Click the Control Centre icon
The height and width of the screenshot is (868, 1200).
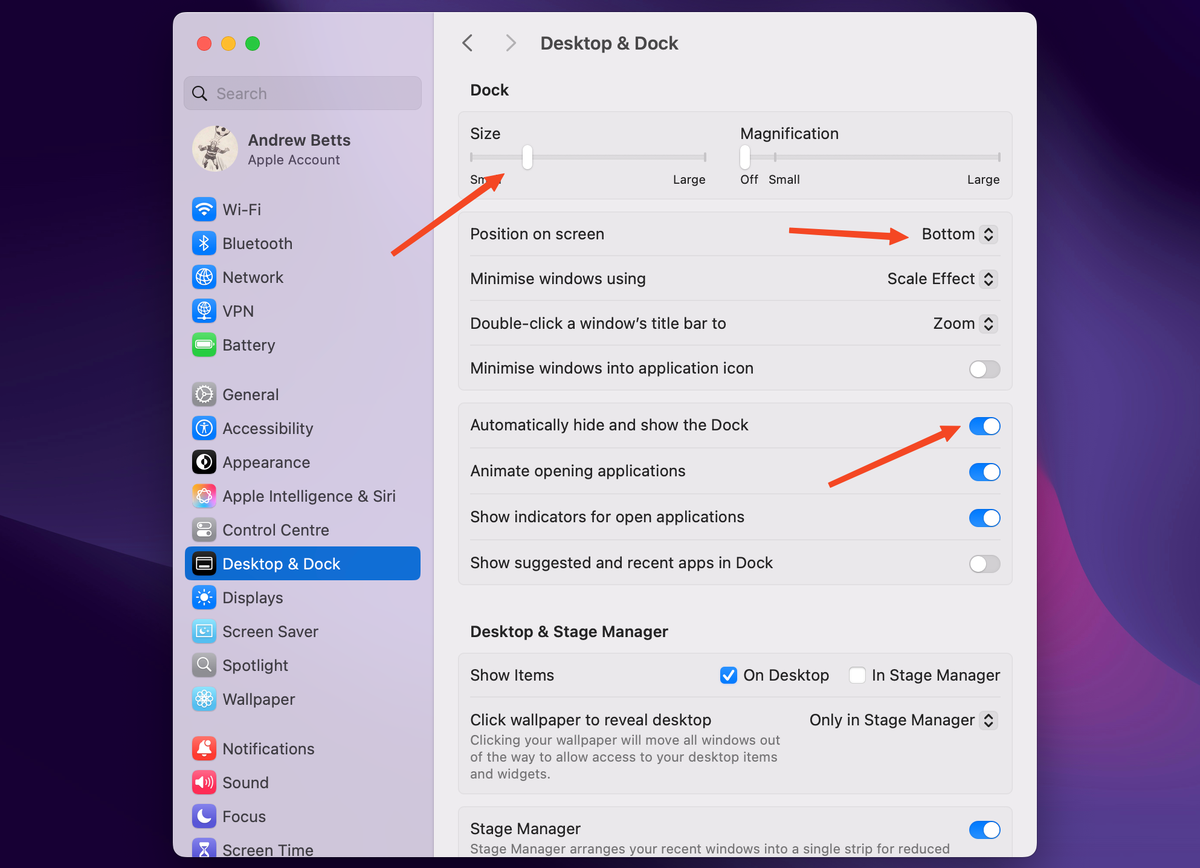204,530
